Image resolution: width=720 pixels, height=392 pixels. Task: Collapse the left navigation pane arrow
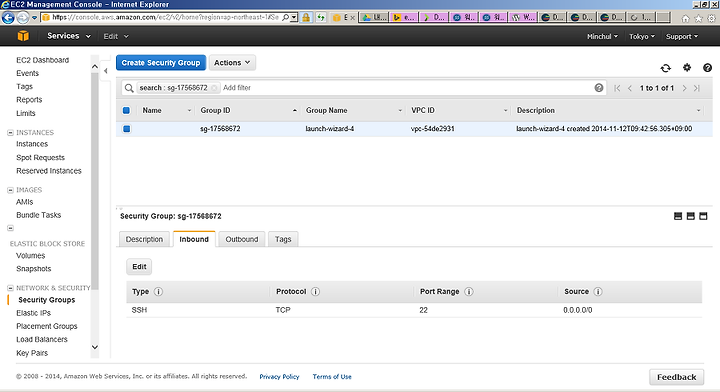coord(106,71)
